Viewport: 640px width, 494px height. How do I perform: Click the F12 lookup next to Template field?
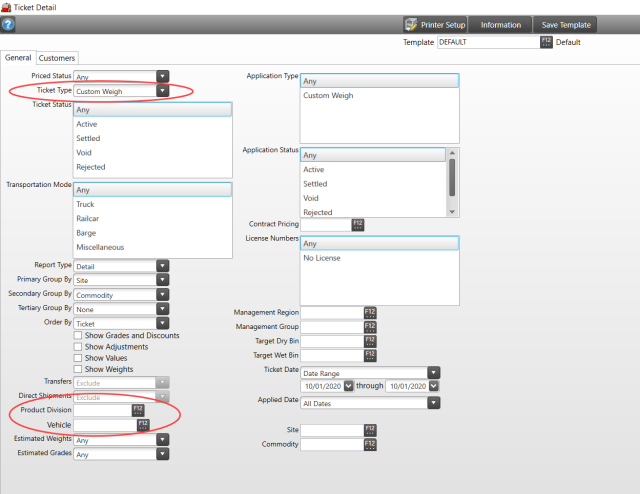[x=546, y=42]
